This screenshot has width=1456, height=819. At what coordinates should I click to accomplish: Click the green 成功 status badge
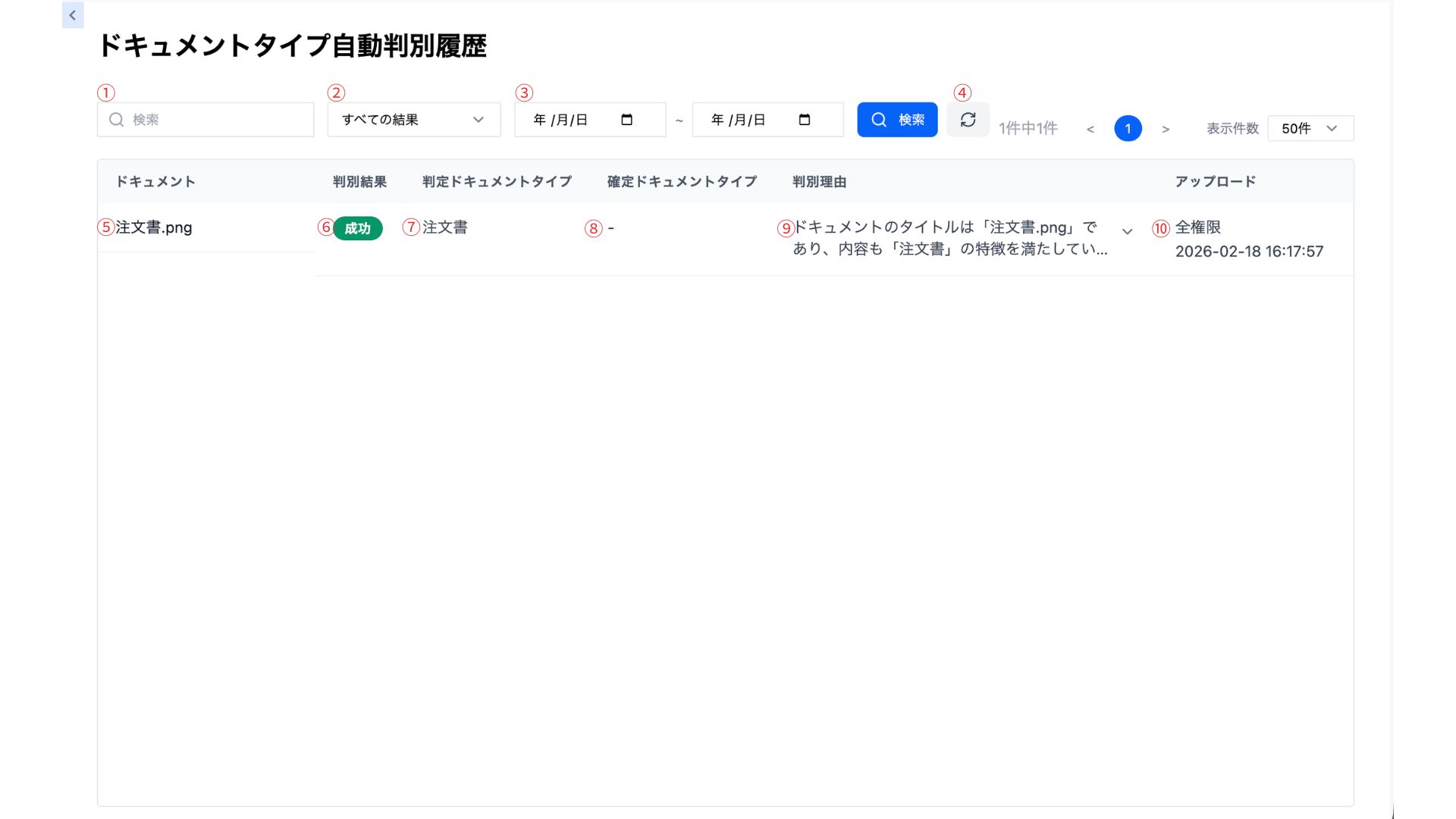coord(357,228)
